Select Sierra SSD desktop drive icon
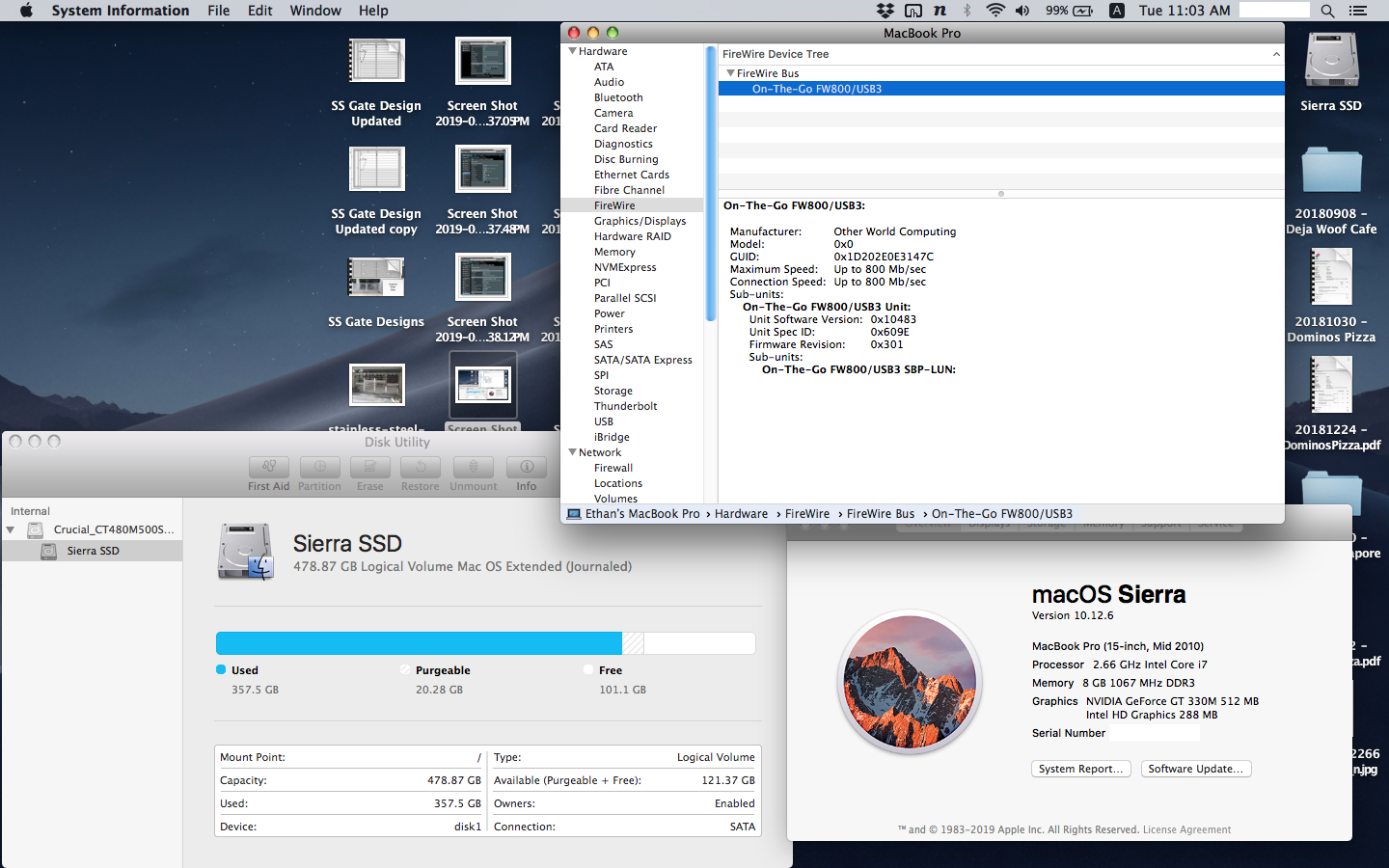1389x868 pixels. (1331, 62)
